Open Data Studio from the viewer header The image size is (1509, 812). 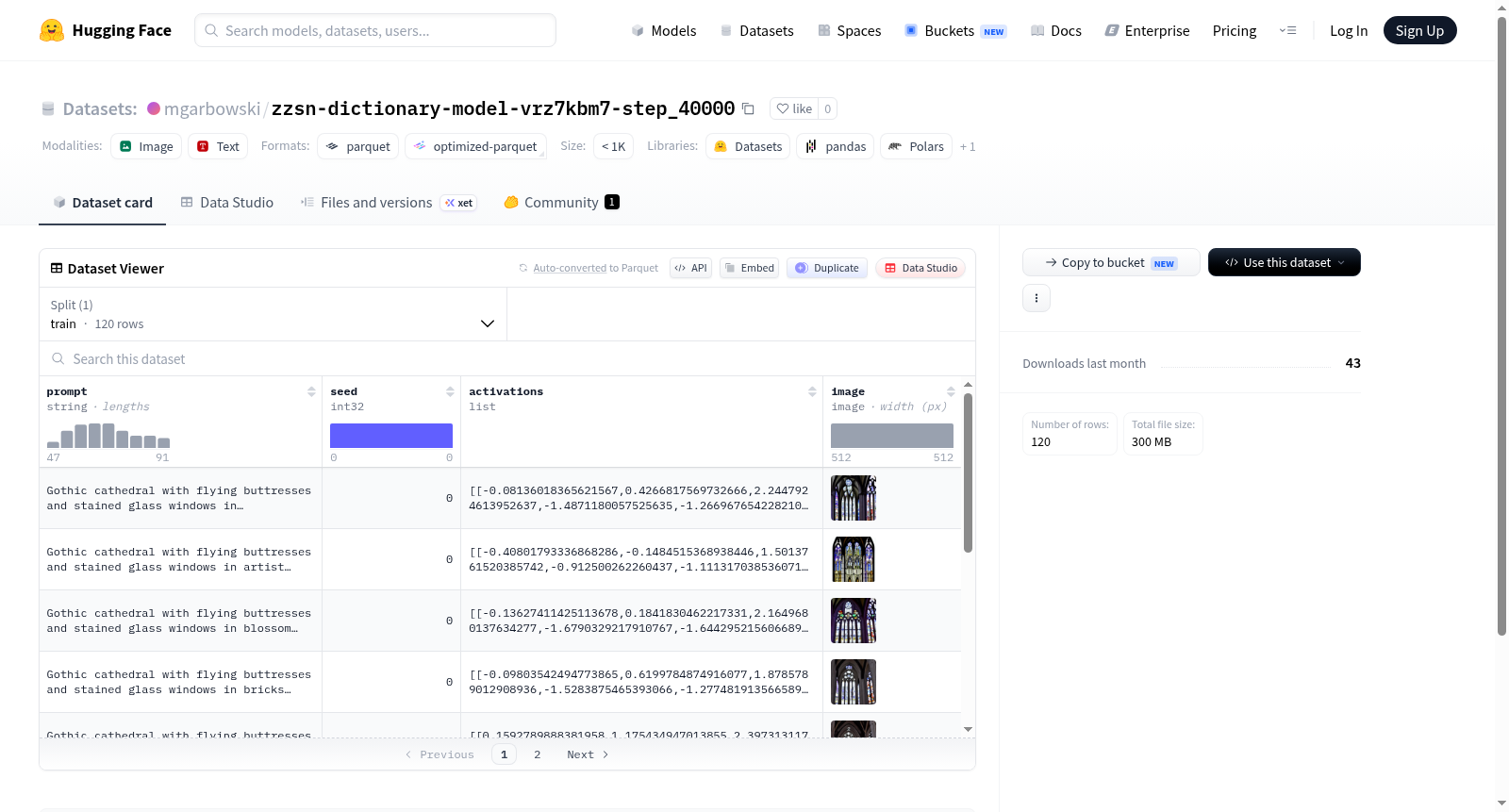coord(920,268)
